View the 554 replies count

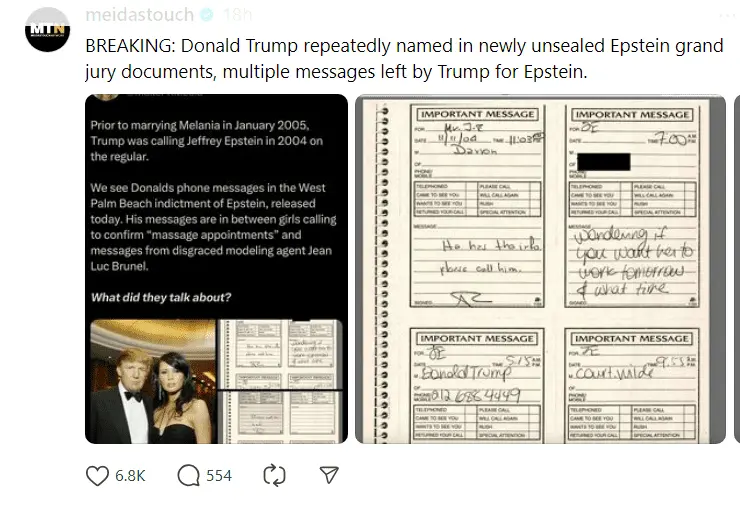click(219, 476)
